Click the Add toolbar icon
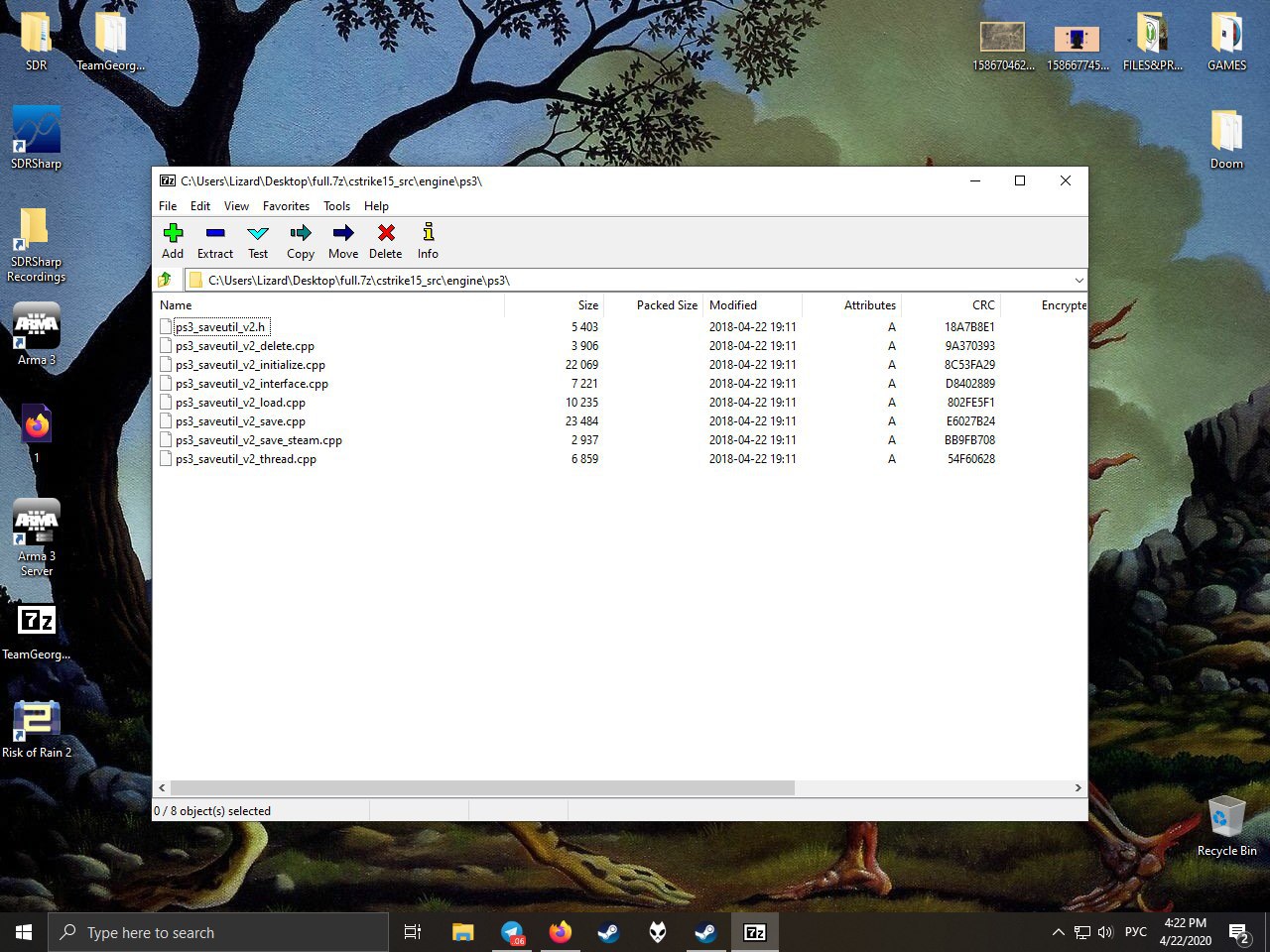Screen dimensions: 1270x952 pyautogui.click(x=173, y=240)
